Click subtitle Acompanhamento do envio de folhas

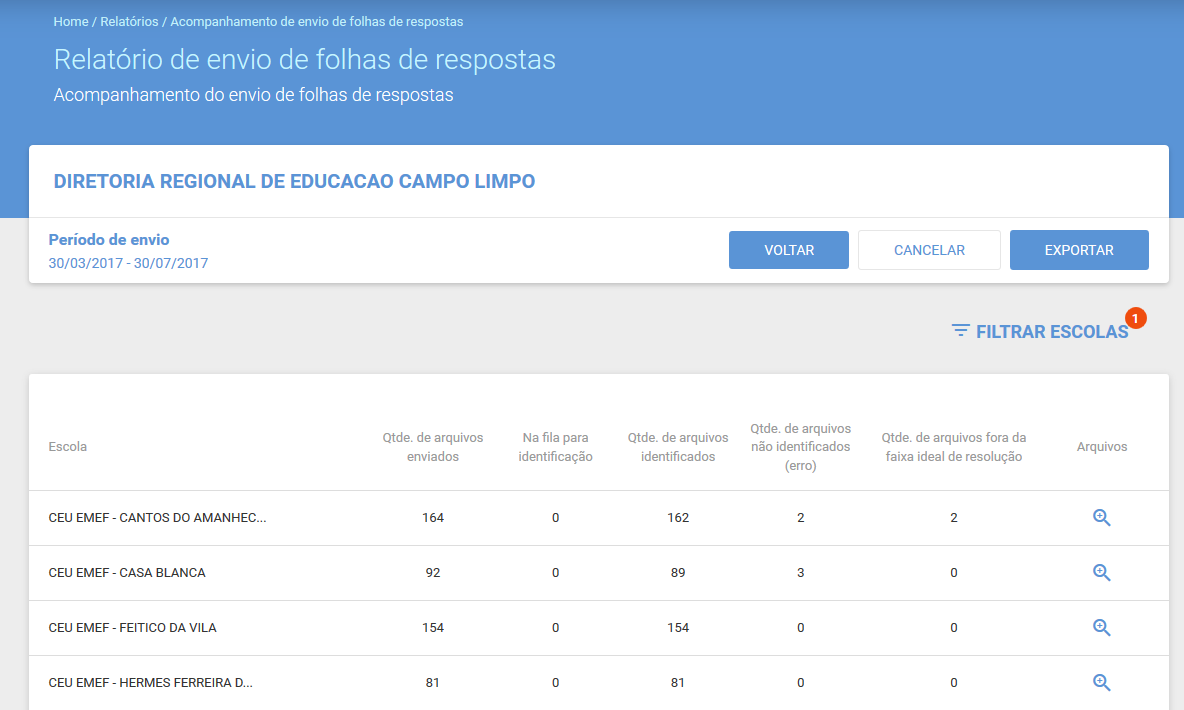pos(253,95)
